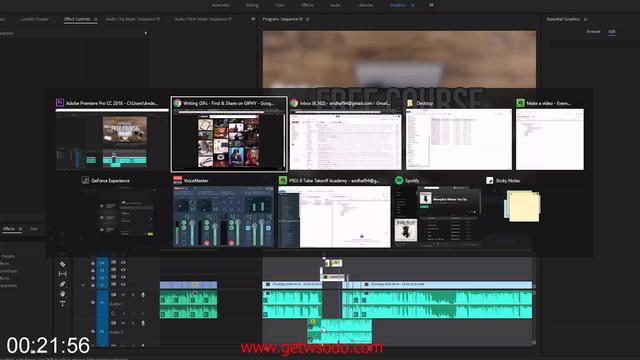The height and width of the screenshot is (360, 640).
Task: Solo the Audio 1 track
Action: coord(133,295)
